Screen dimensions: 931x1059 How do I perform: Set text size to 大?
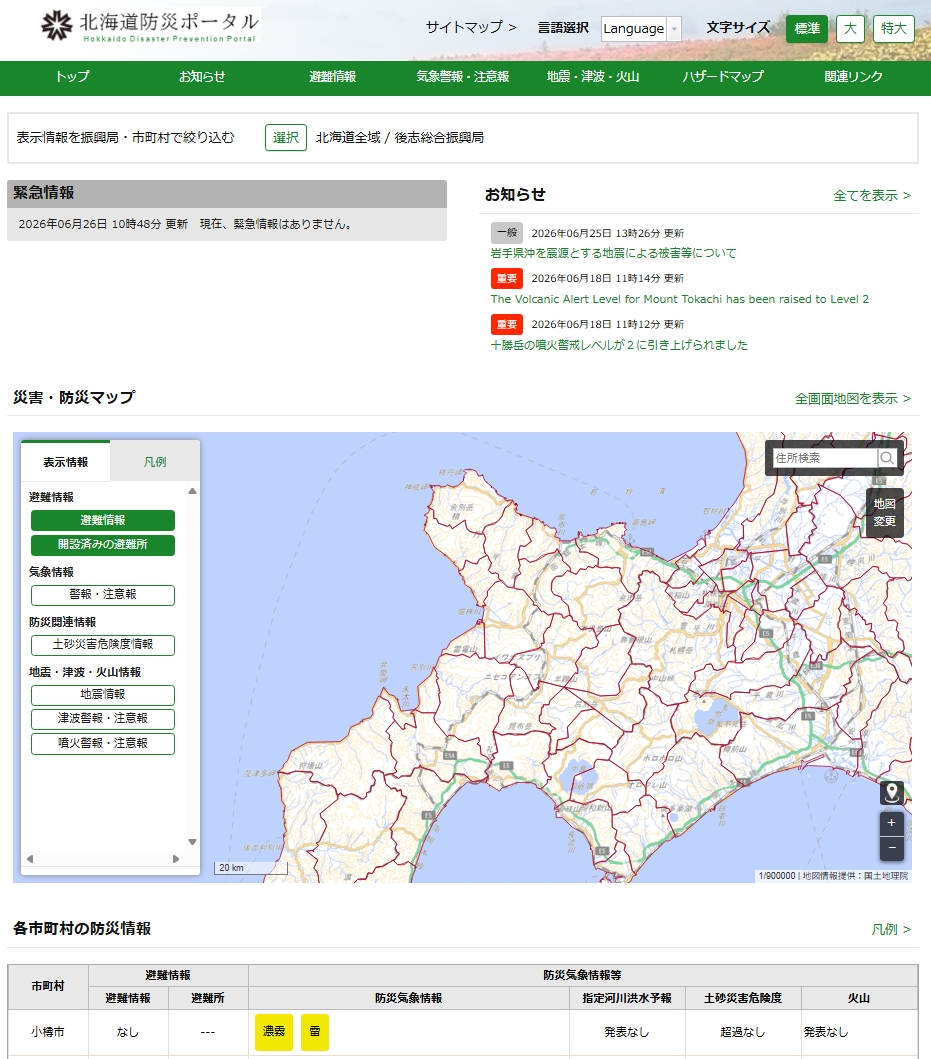coord(850,28)
